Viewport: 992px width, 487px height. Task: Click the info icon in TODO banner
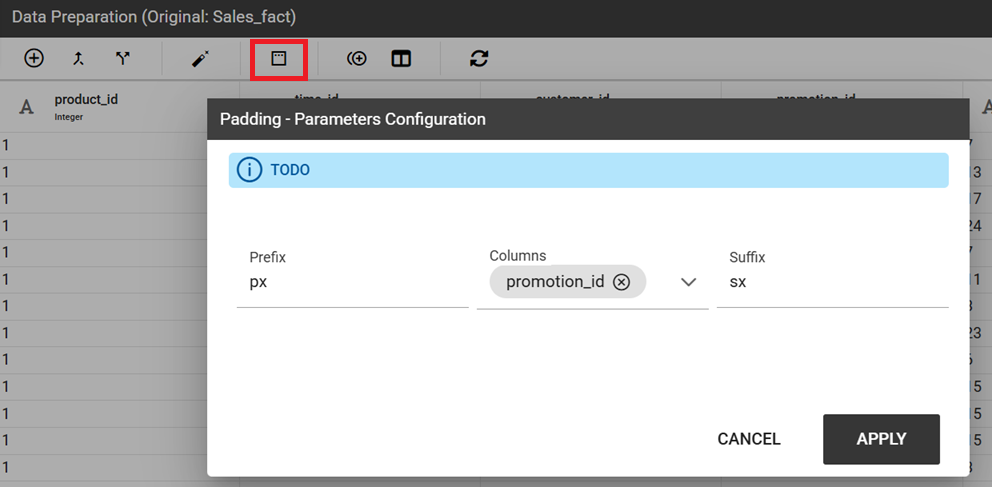pyautogui.click(x=249, y=170)
